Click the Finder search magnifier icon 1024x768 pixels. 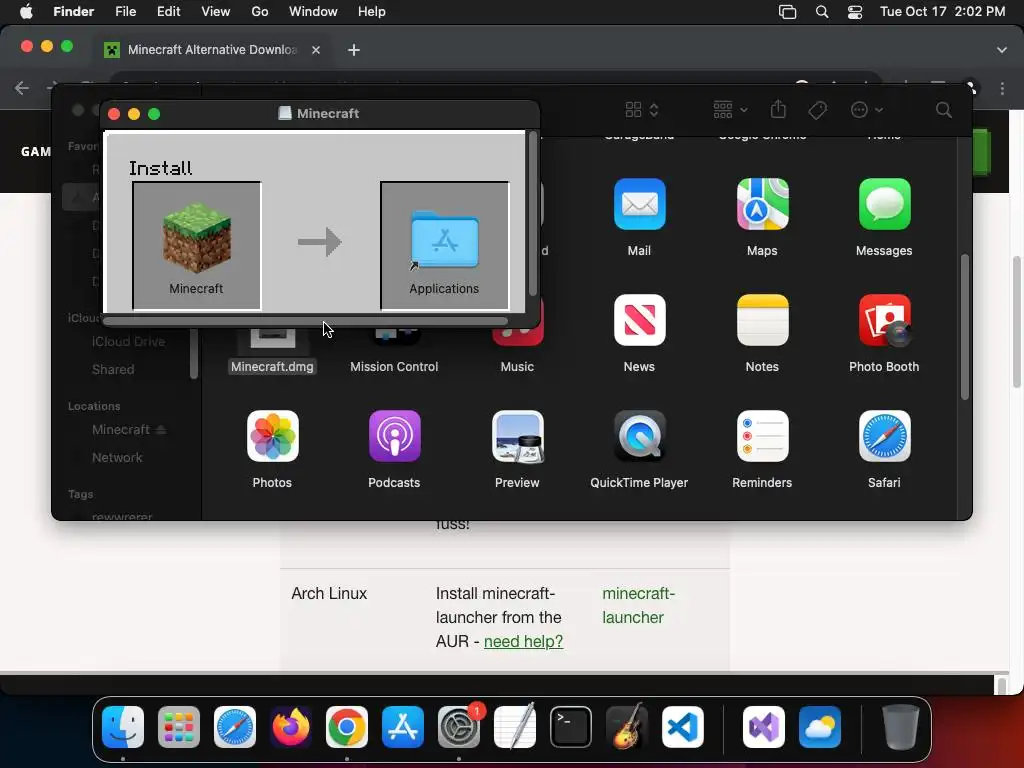[943, 110]
